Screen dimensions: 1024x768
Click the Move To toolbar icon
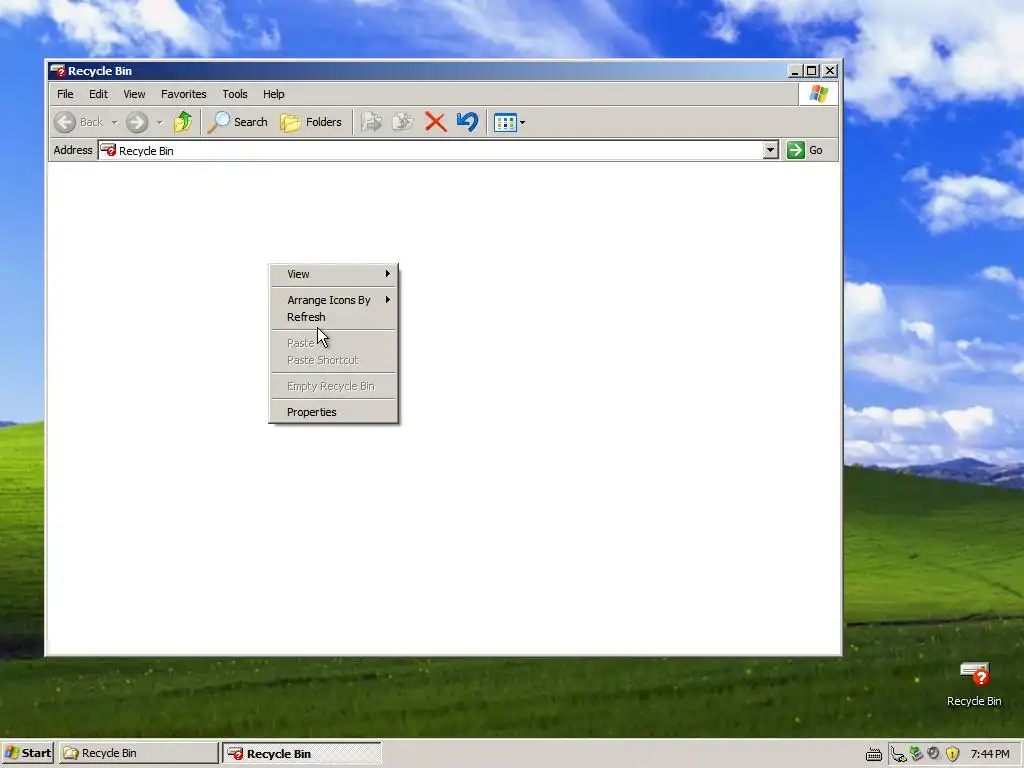click(372, 122)
